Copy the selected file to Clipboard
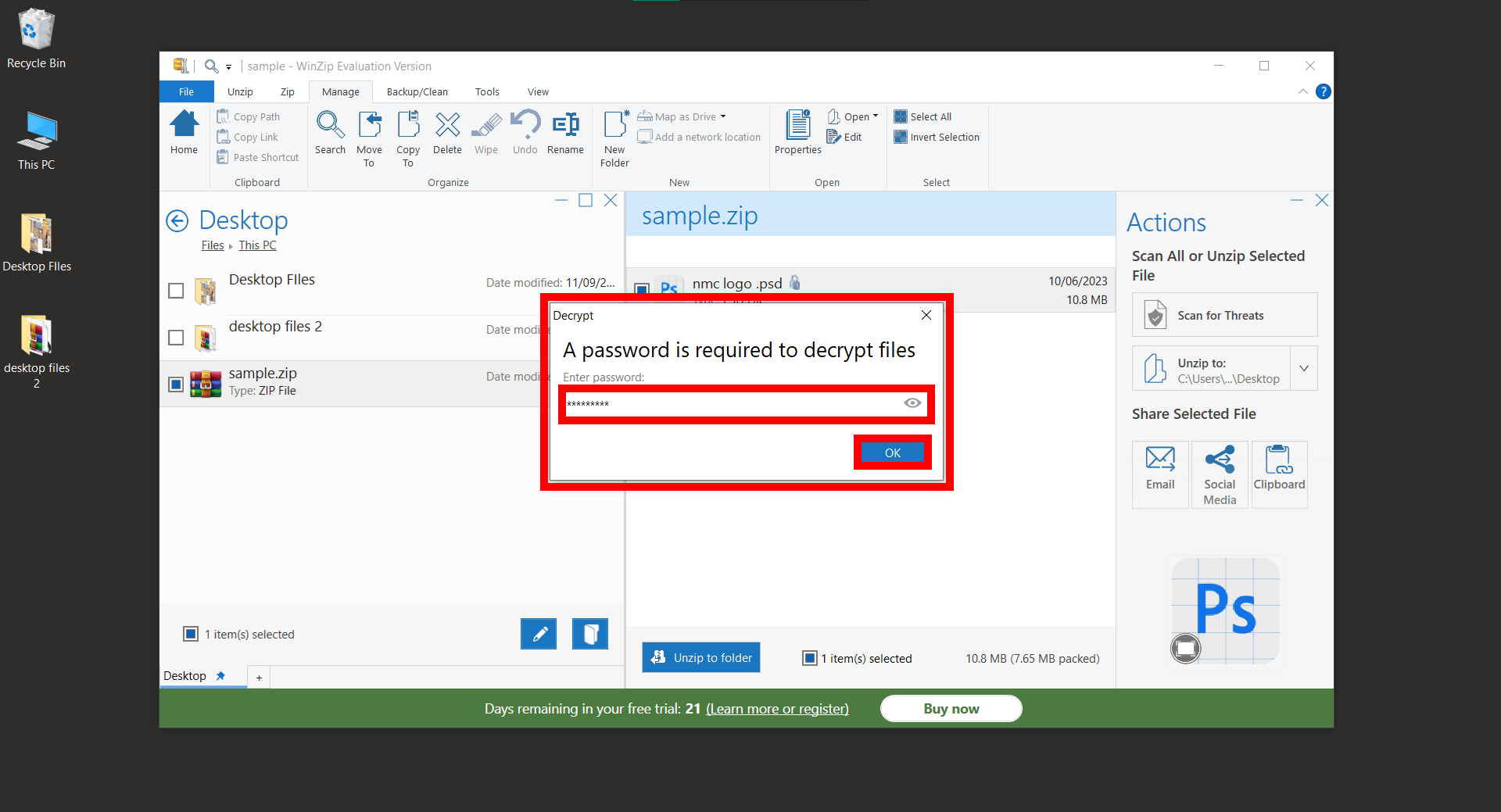The image size is (1501, 812). [x=1278, y=473]
